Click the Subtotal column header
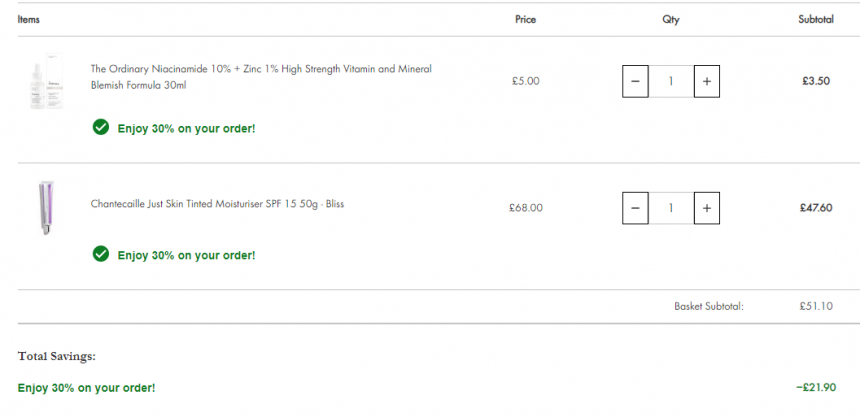Image resolution: width=860 pixels, height=417 pixels. [x=816, y=19]
